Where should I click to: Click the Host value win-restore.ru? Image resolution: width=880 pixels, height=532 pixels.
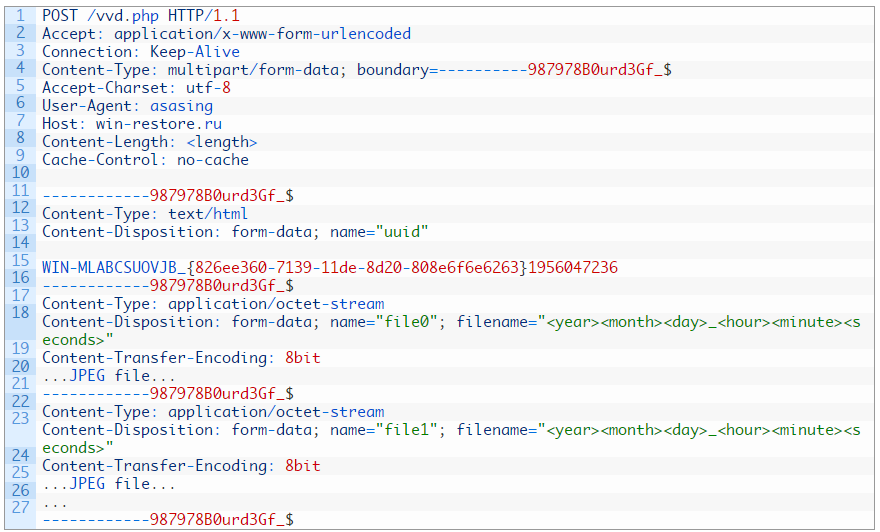pyautogui.click(x=158, y=123)
